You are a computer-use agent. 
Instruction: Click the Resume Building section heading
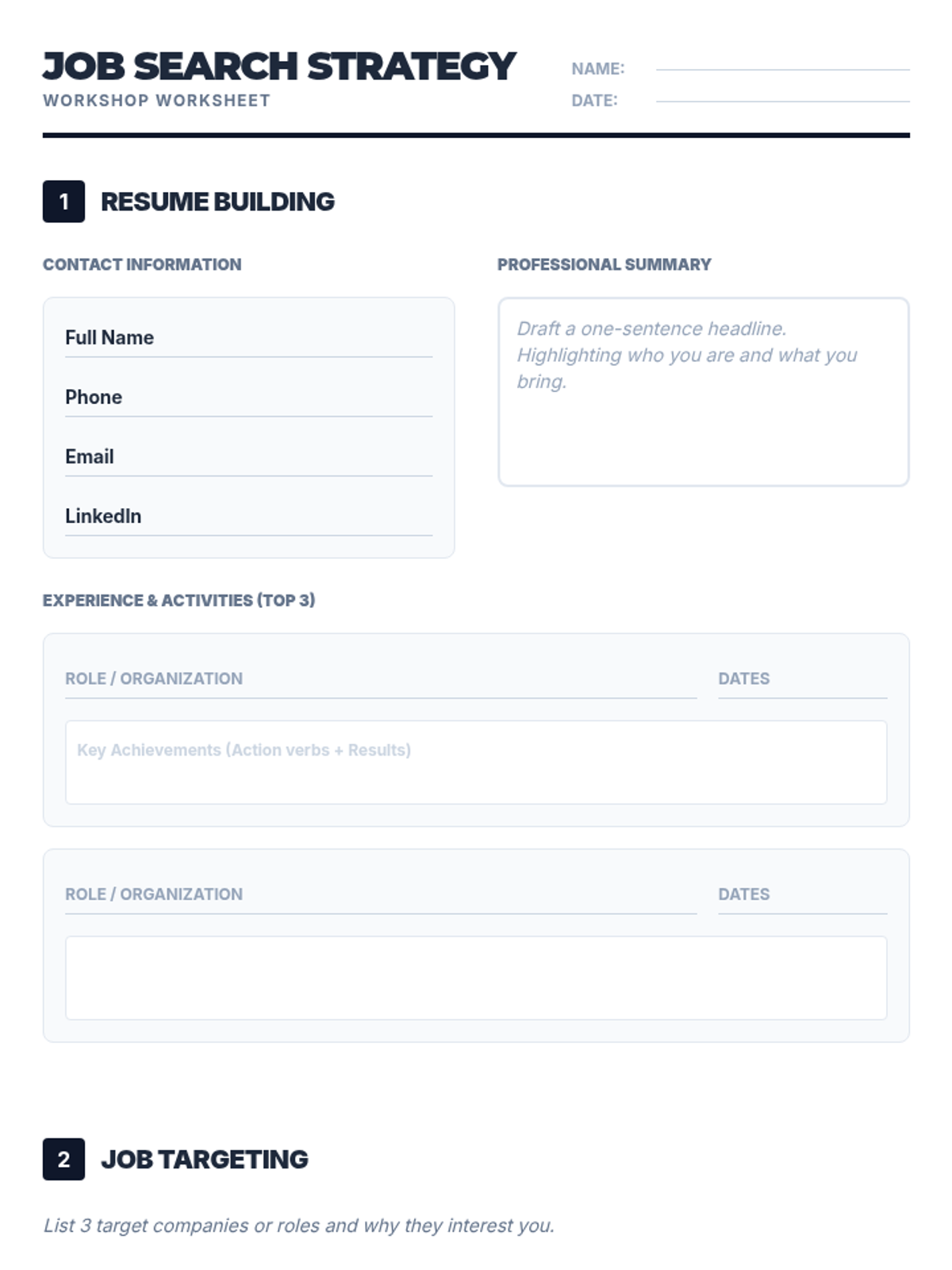[217, 202]
